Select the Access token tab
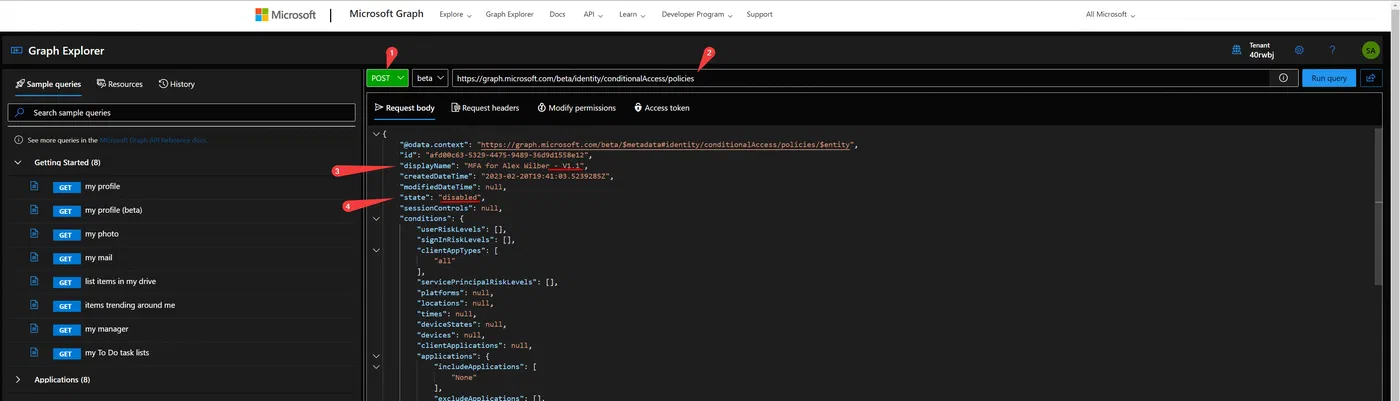 coord(661,108)
